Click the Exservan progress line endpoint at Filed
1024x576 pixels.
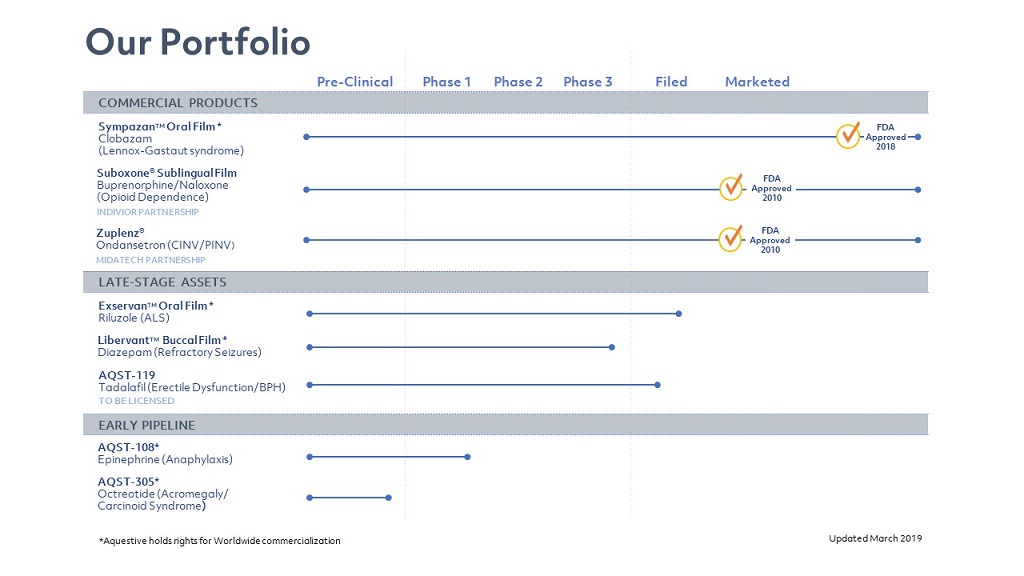point(679,314)
